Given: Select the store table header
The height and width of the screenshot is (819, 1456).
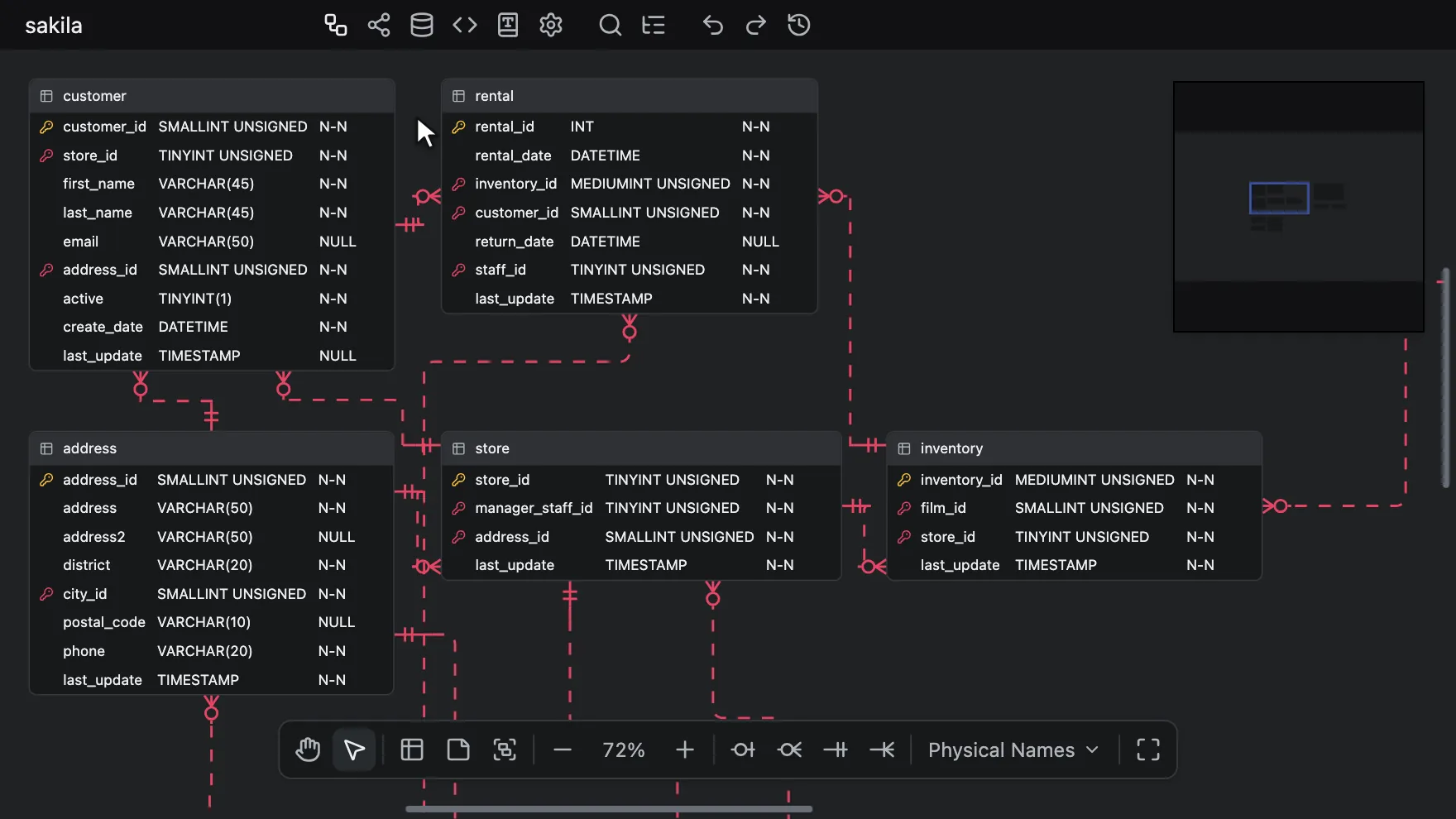Looking at the screenshot, I should (x=641, y=448).
